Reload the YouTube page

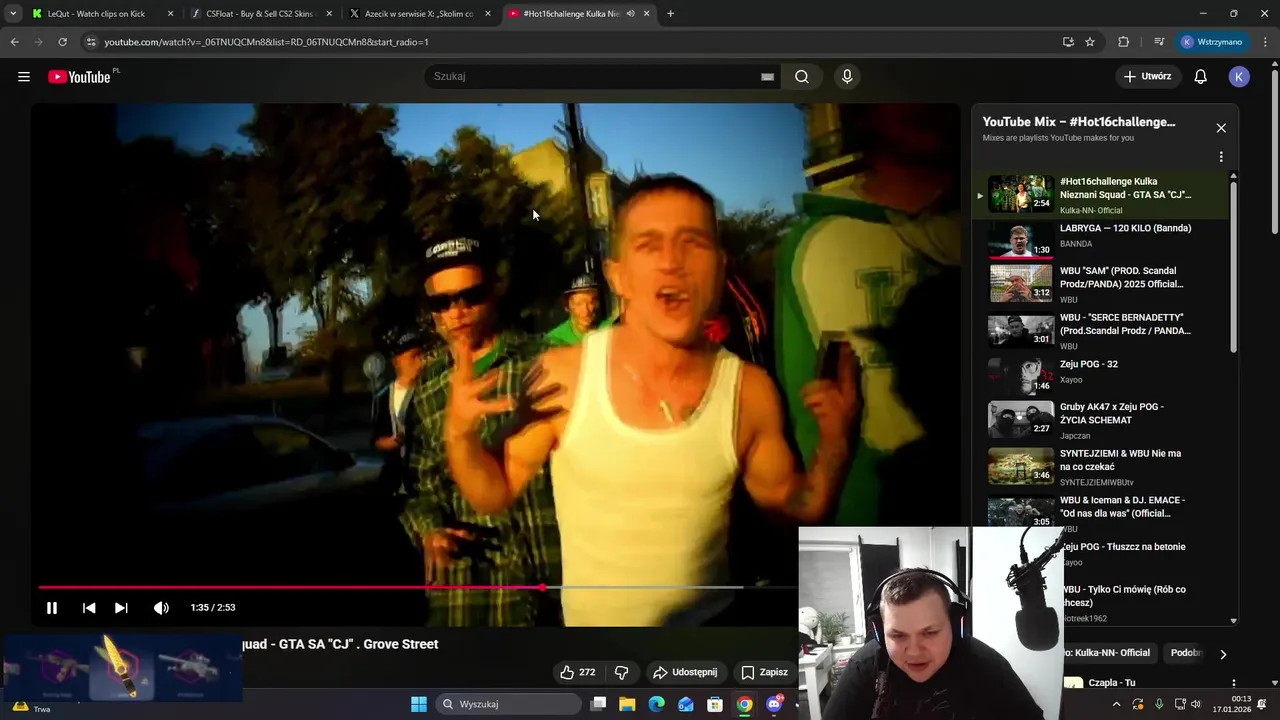(x=62, y=42)
